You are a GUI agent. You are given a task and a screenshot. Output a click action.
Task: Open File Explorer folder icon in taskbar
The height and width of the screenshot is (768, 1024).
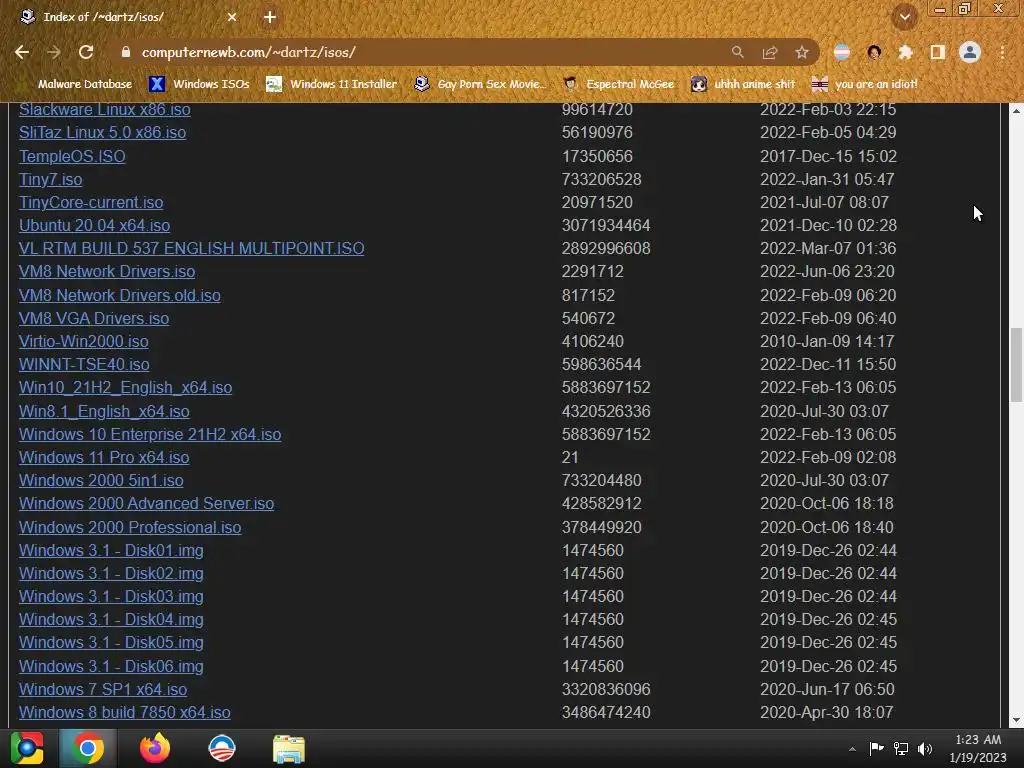[x=289, y=748]
